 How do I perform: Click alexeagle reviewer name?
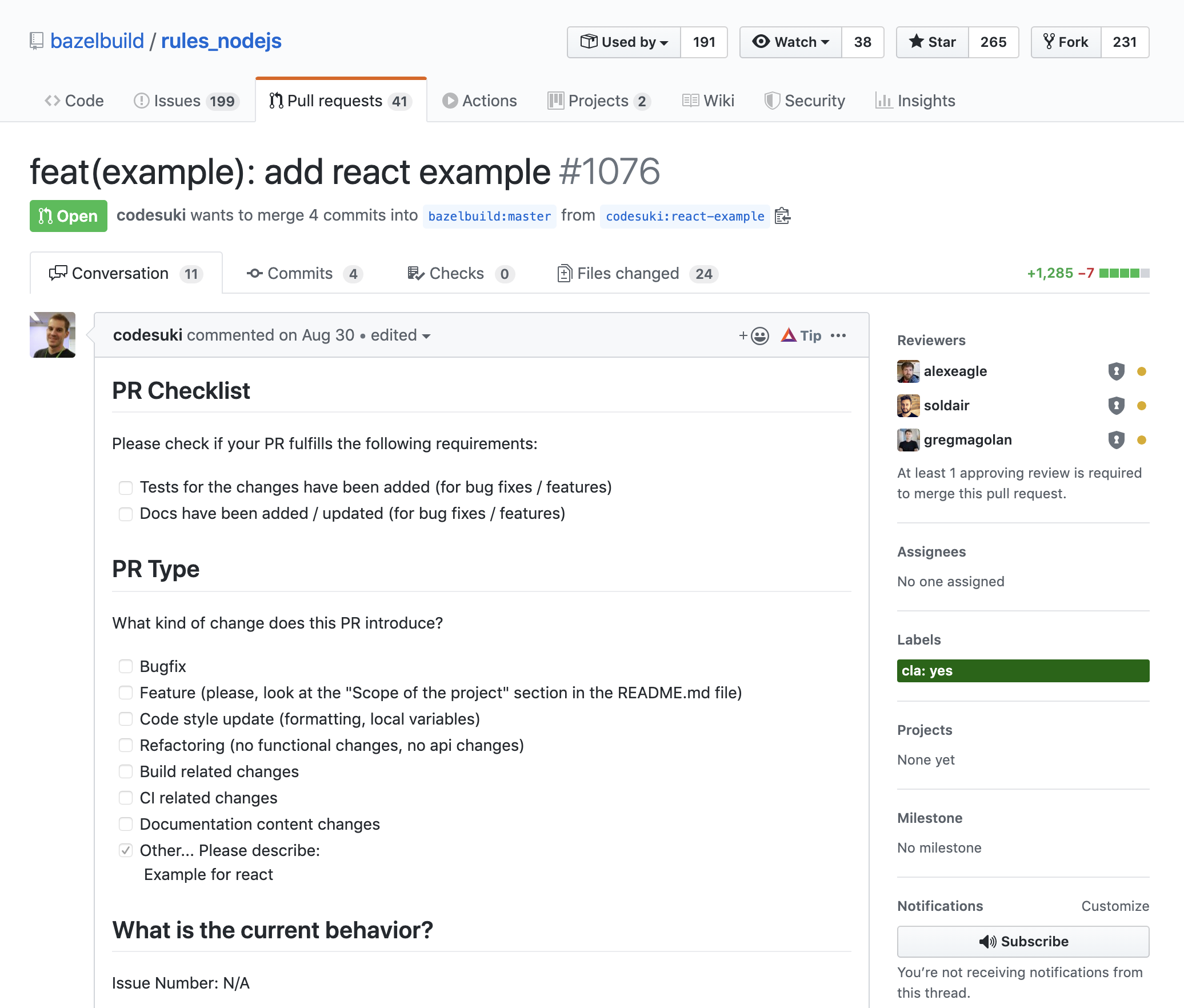[955, 371]
